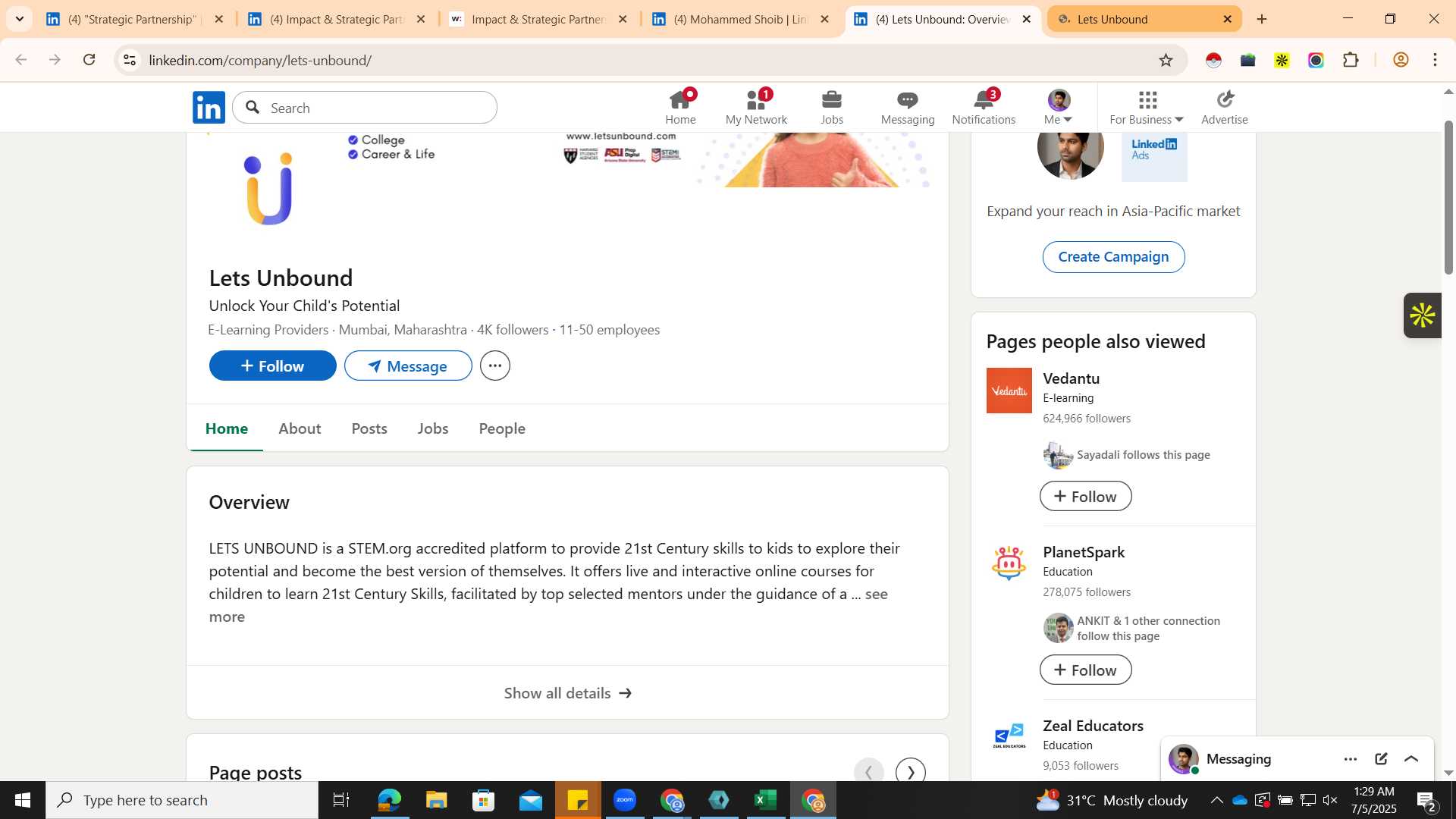Viewport: 1456px width, 819px height.
Task: Open Messaging bar options ellipsis
Action: coord(1351,758)
